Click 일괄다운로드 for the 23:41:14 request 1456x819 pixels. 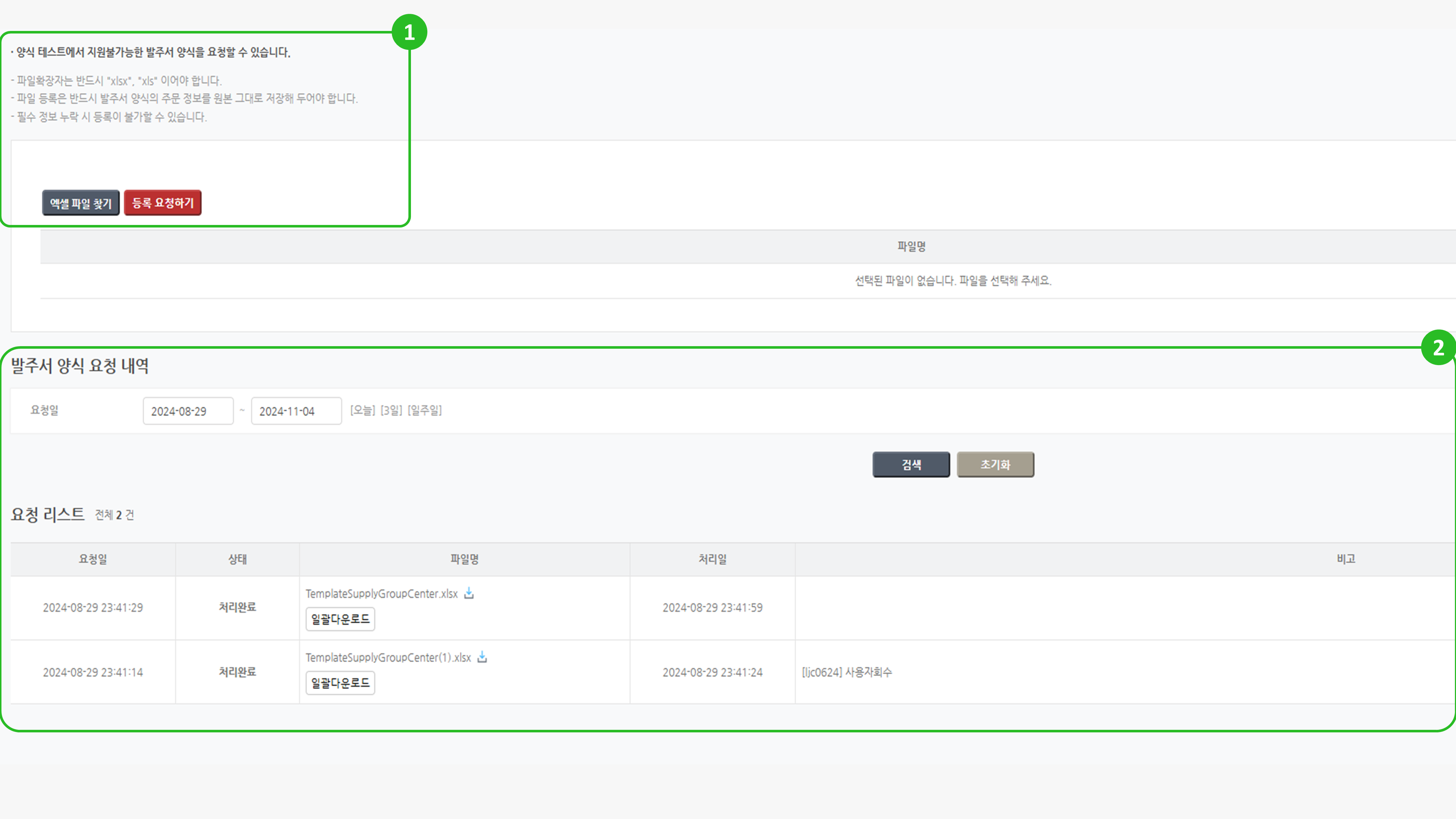click(340, 683)
